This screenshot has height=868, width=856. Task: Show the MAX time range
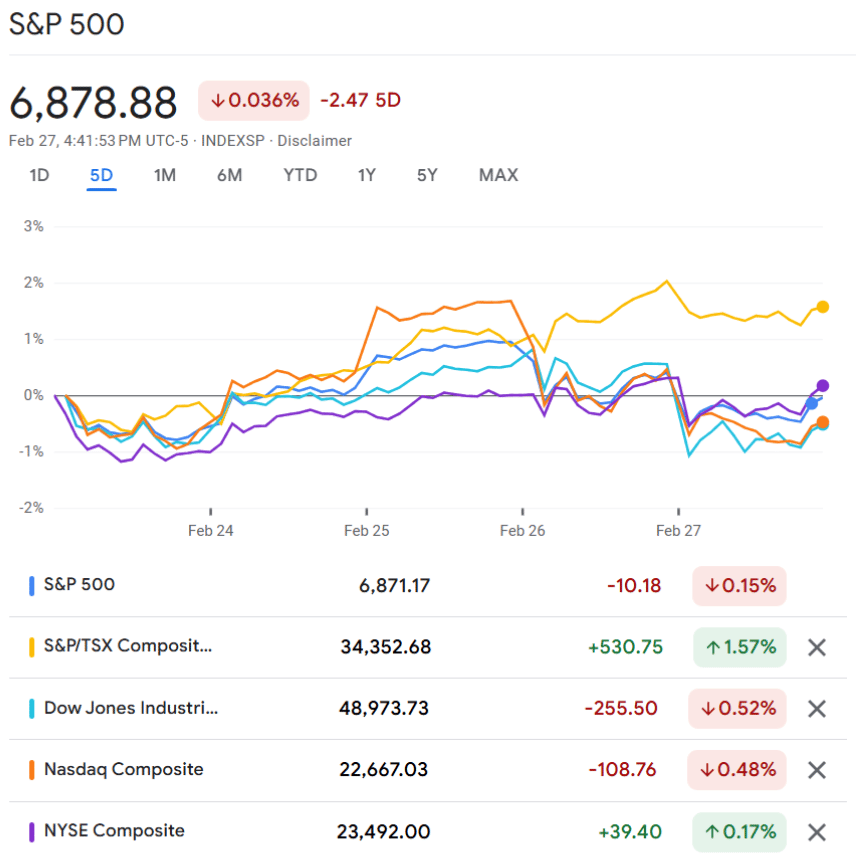click(x=498, y=175)
